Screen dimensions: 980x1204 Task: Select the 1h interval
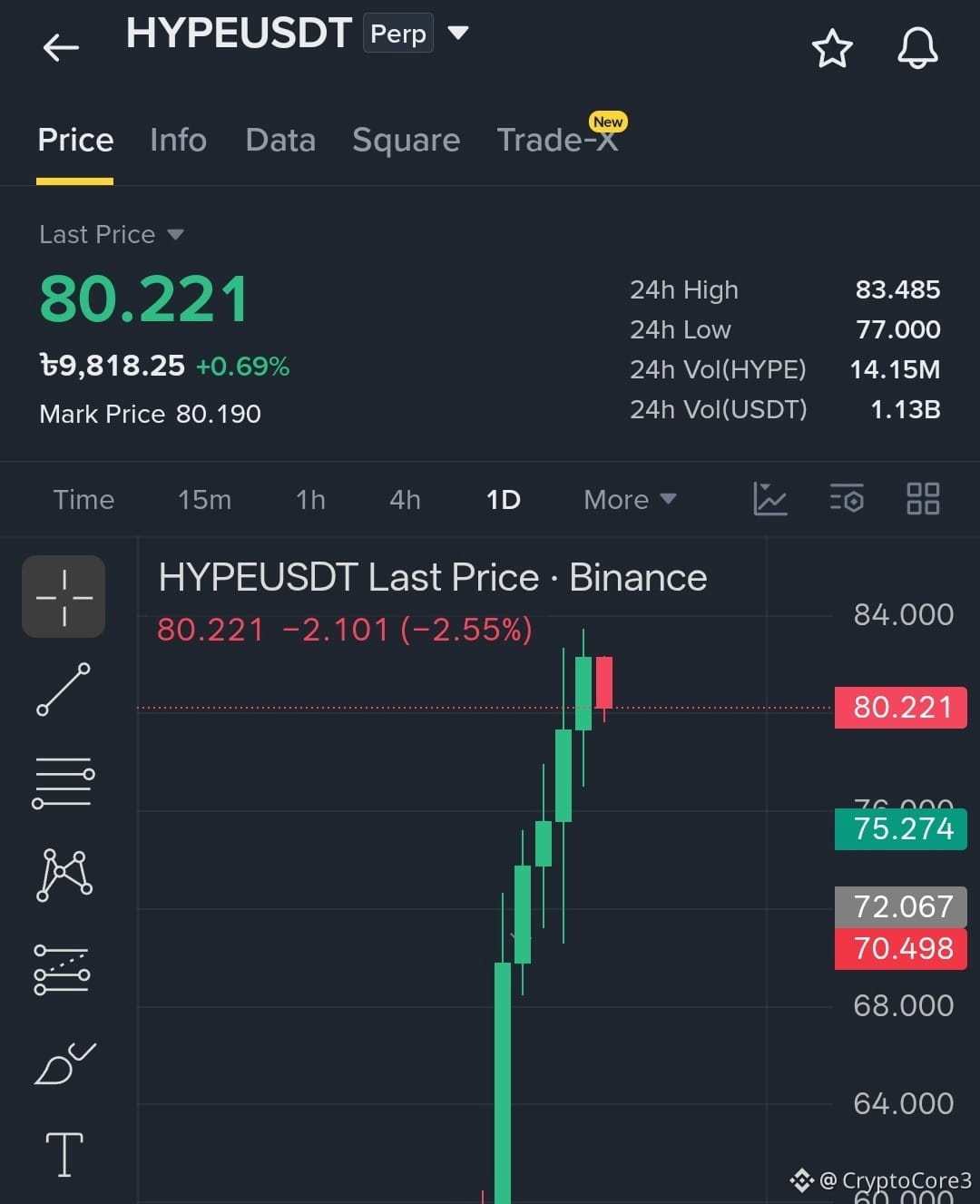310,500
